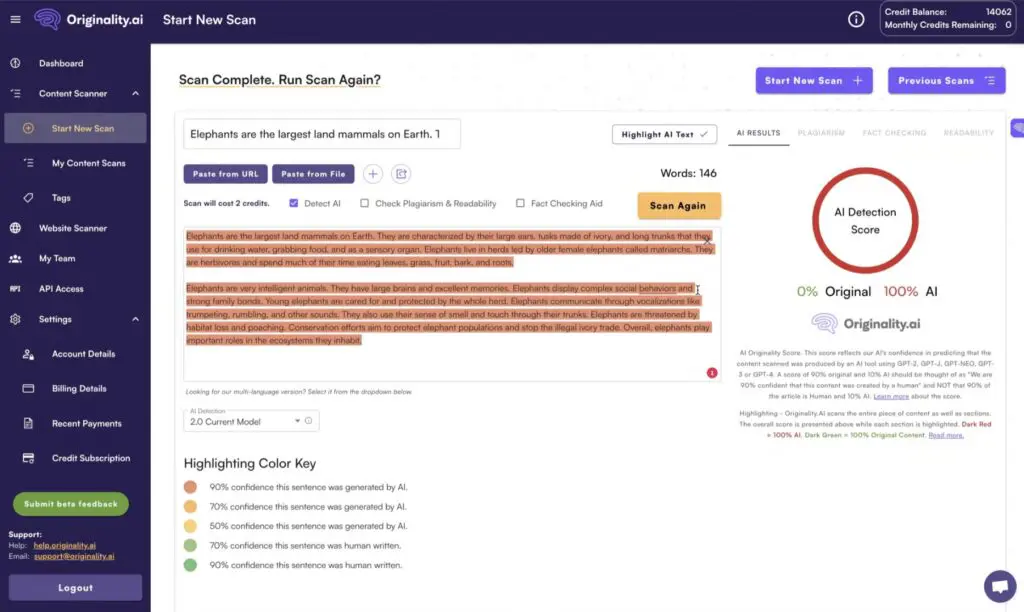This screenshot has width=1024, height=612.
Task: Click the plus icon beside Paste from File
Action: tap(373, 173)
